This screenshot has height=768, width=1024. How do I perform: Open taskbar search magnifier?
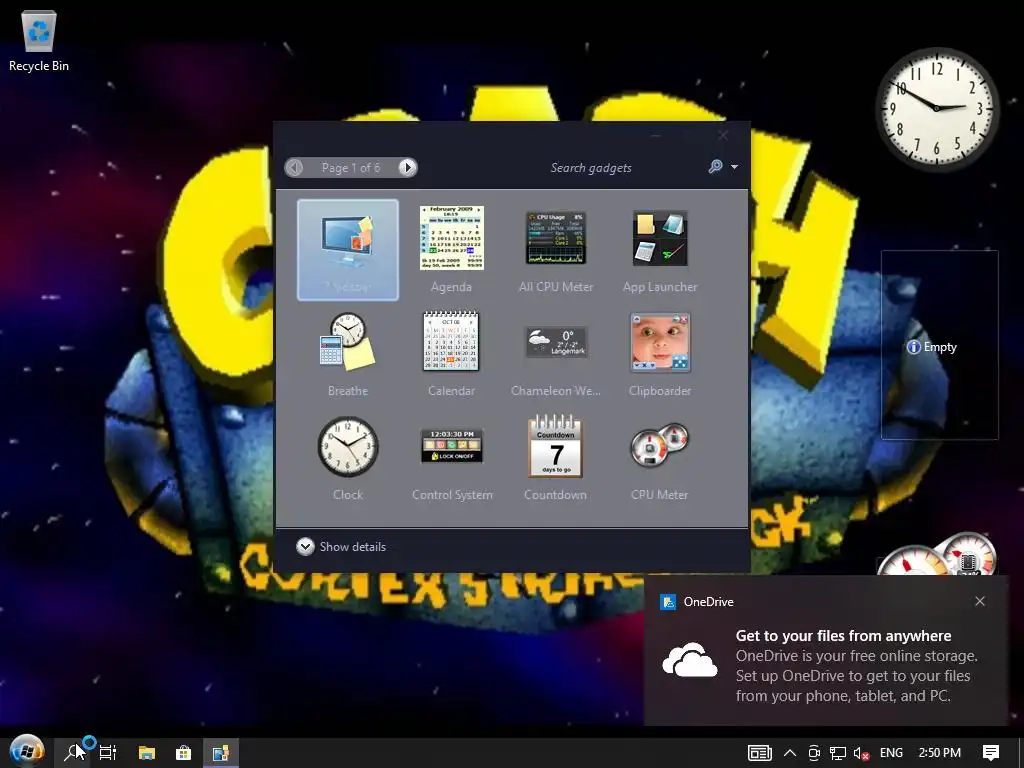point(72,752)
